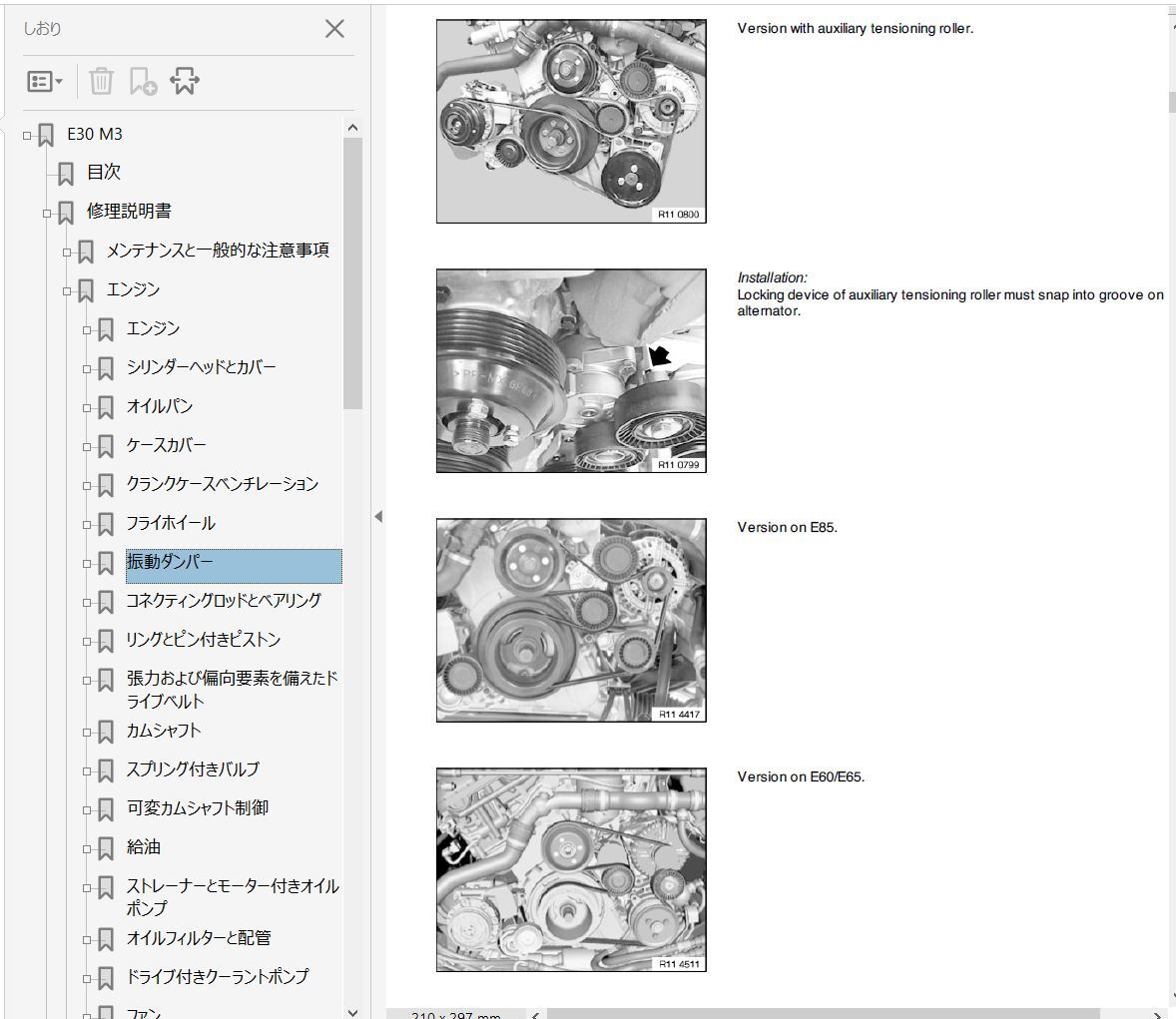Click the tensioning roller image R11 0799
This screenshot has width=1176, height=1019.
click(x=571, y=371)
